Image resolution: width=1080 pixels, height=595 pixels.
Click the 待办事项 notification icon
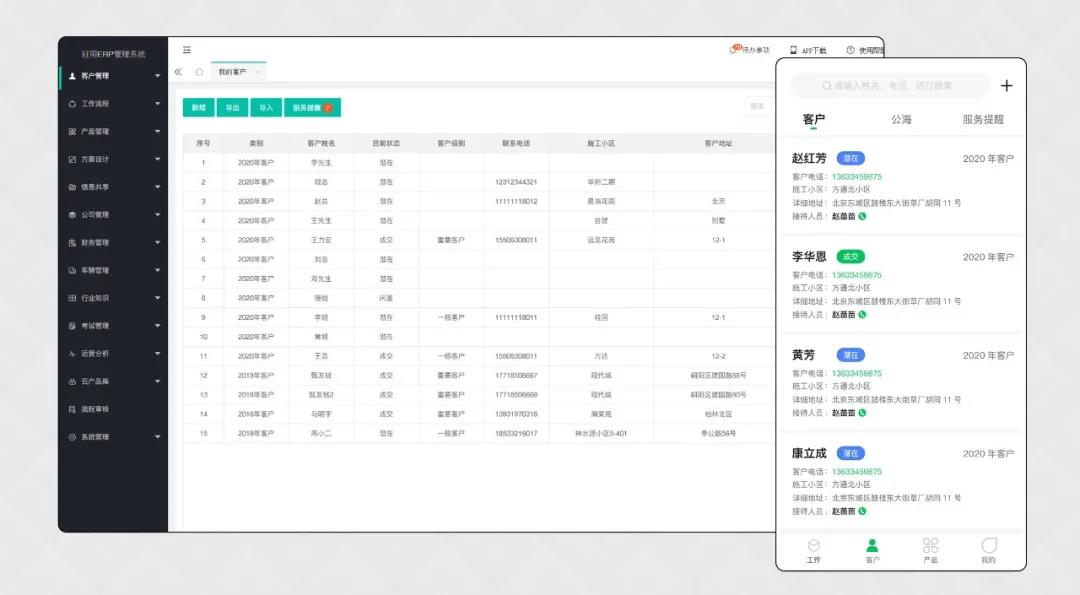click(x=735, y=50)
